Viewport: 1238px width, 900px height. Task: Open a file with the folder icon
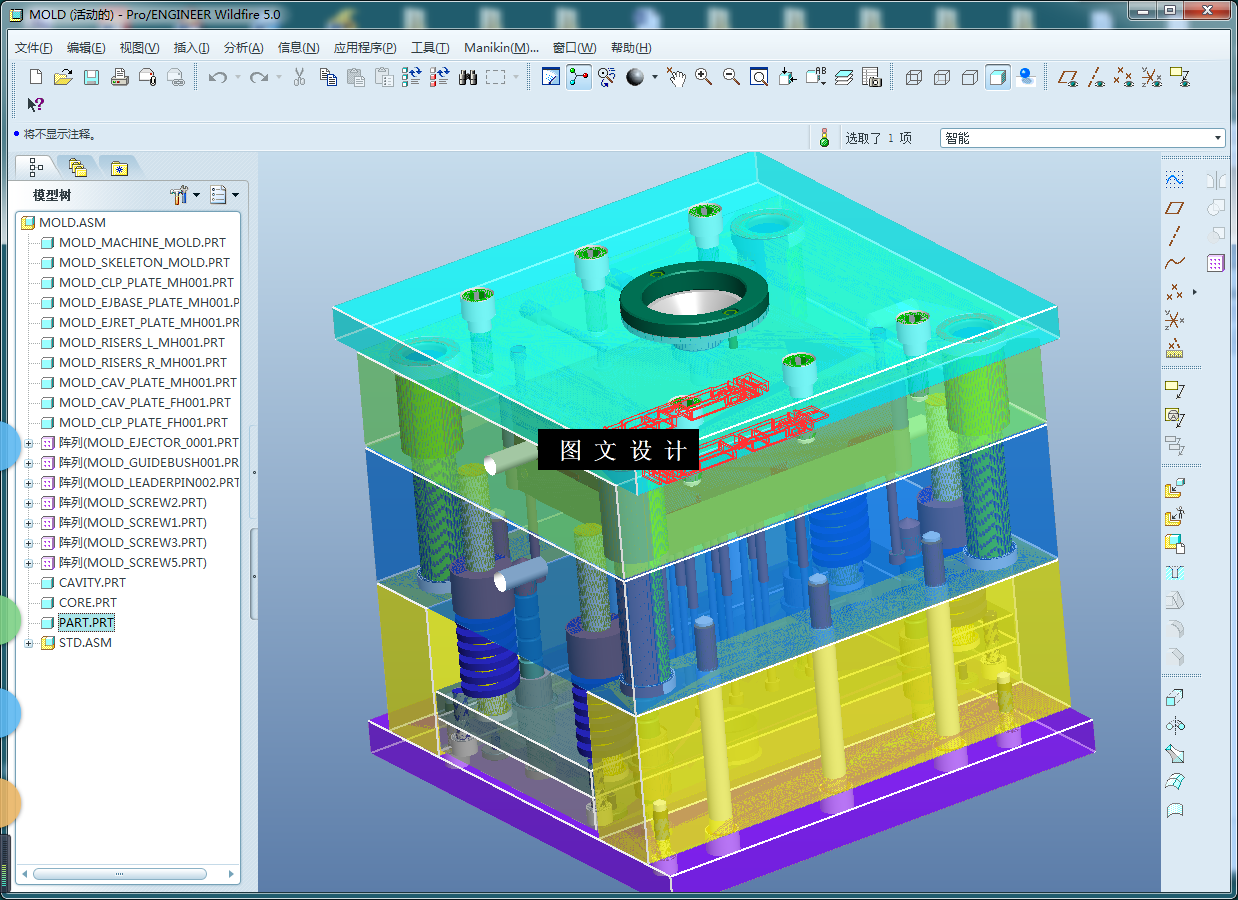[x=63, y=77]
